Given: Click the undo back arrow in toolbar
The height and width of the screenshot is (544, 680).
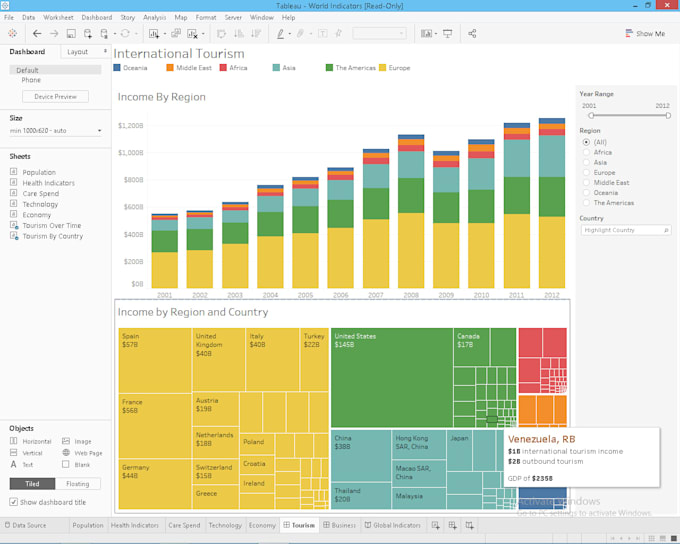Looking at the screenshot, I should [x=37, y=33].
